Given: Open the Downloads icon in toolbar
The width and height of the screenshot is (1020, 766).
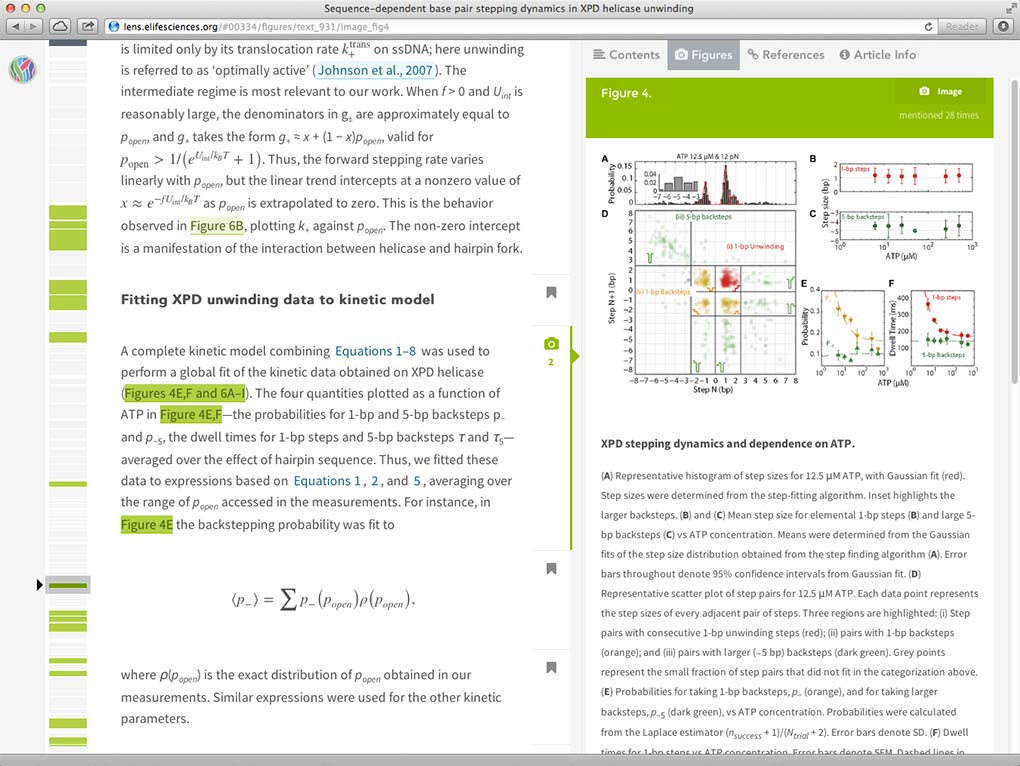Looking at the screenshot, I should pyautogui.click(x=1003, y=27).
